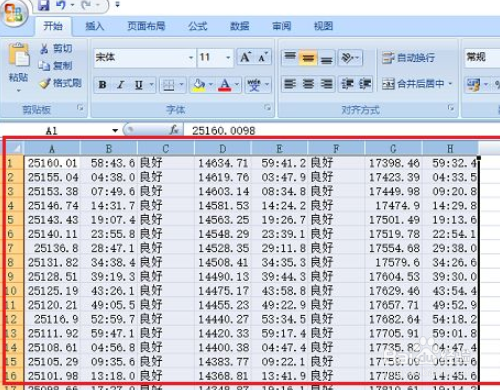Image resolution: width=500 pixels, height=390 pixels.
Task: Click the font size box showing 11
Action: pyautogui.click(x=211, y=58)
